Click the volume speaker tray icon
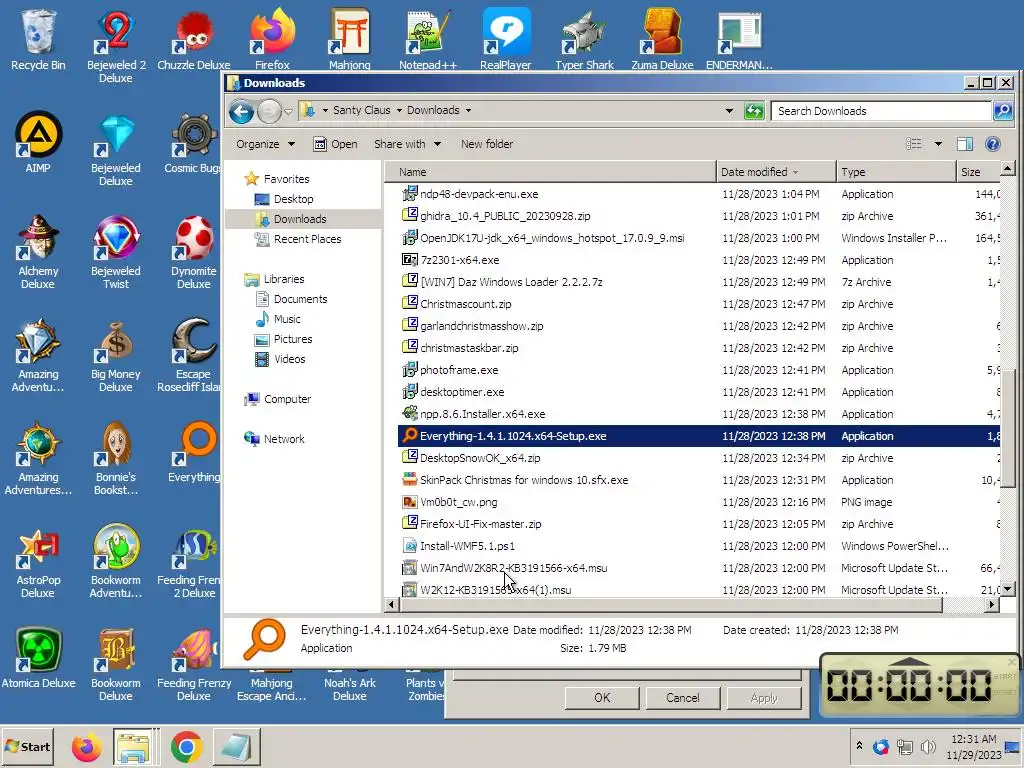The width and height of the screenshot is (1024, 768). tap(927, 746)
